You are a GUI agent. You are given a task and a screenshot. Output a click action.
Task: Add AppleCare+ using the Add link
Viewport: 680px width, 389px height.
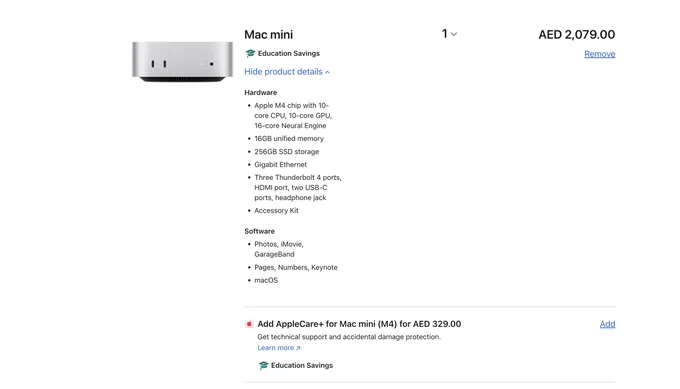click(x=607, y=324)
